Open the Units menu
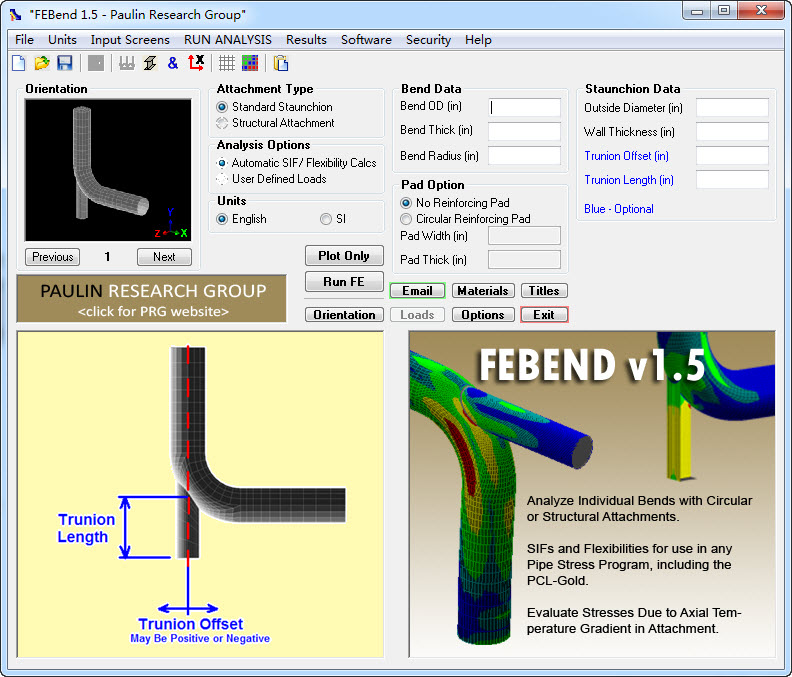Screen dimensions: 792x677 [62, 40]
